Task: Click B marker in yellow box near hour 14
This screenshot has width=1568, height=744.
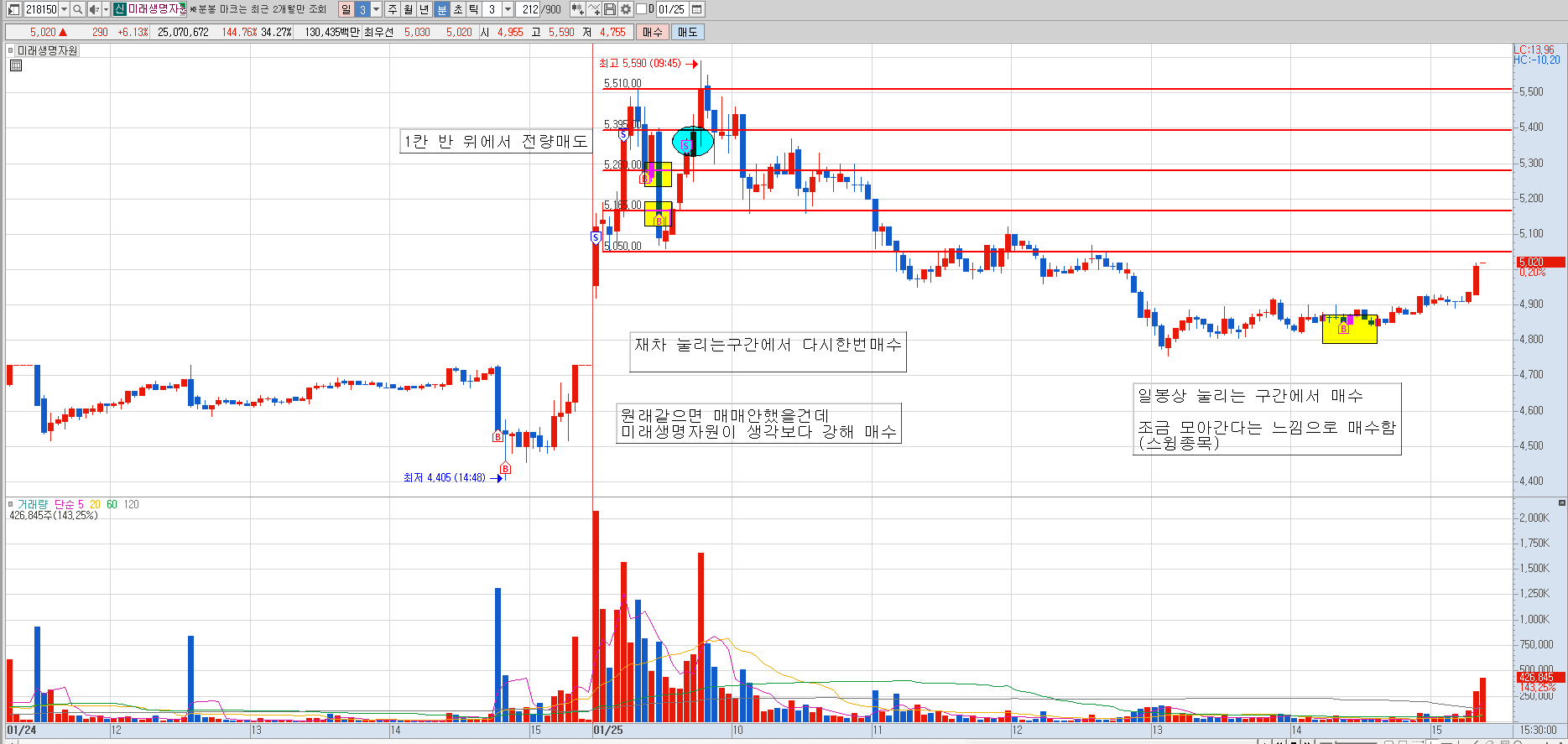Action: (1343, 329)
